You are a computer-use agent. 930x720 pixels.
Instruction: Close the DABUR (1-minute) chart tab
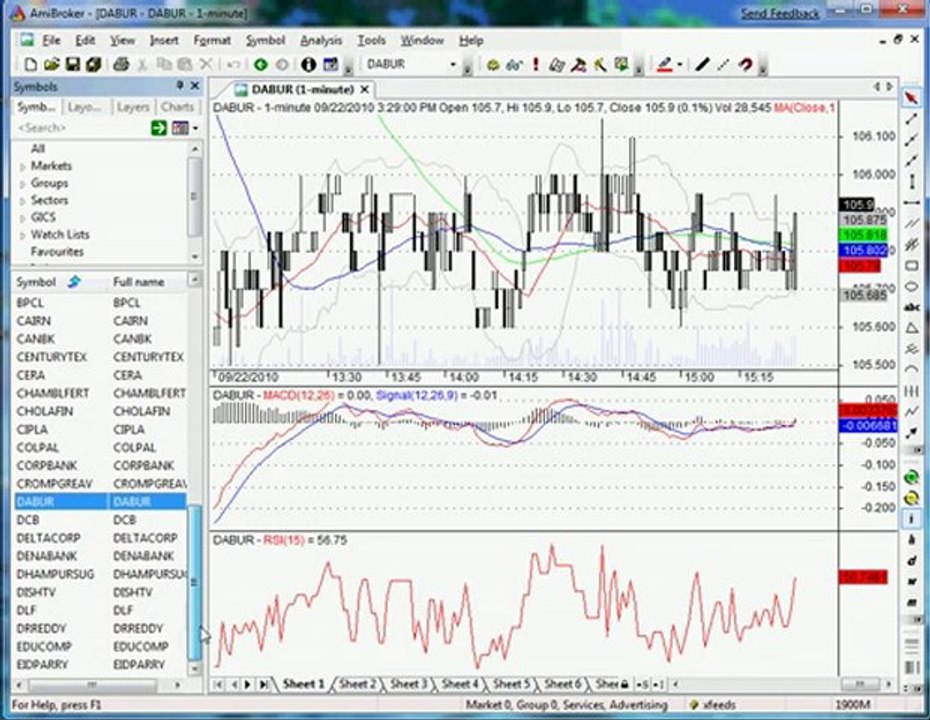tap(365, 90)
